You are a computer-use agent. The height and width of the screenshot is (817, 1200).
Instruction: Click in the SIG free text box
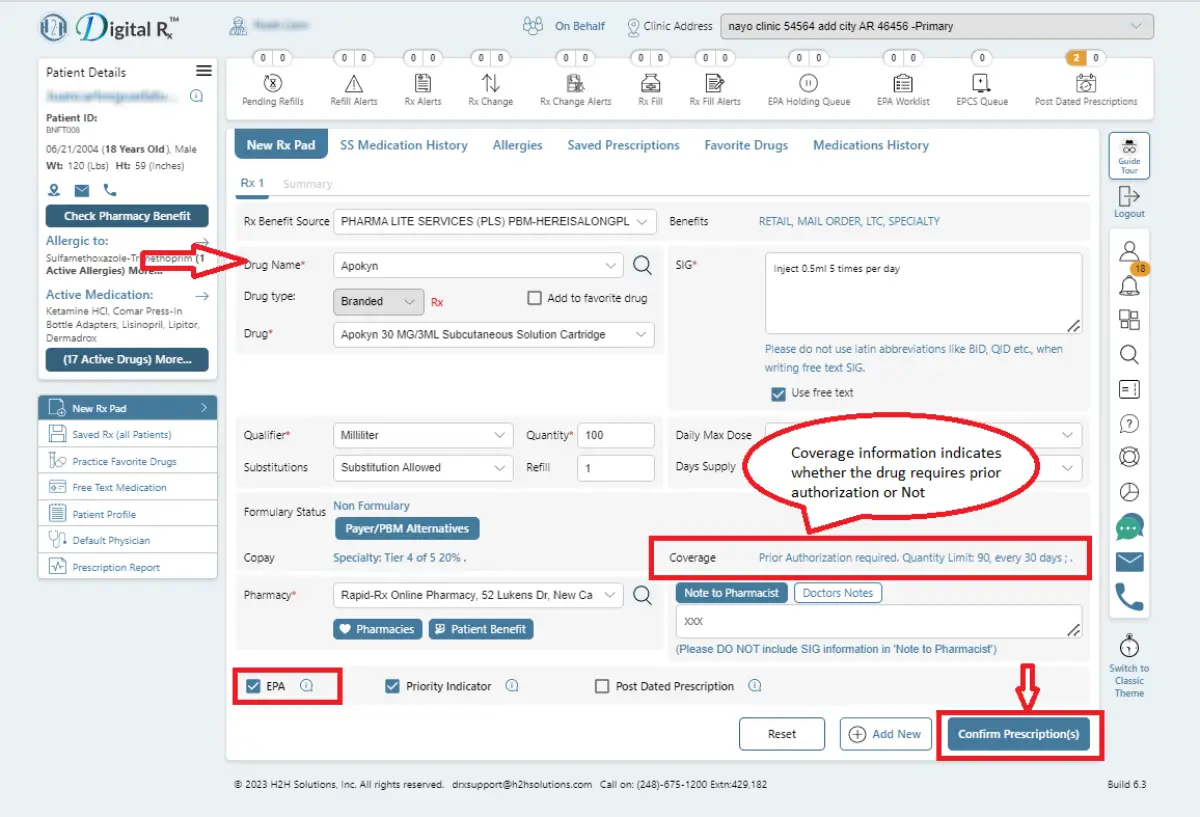[x=923, y=293]
